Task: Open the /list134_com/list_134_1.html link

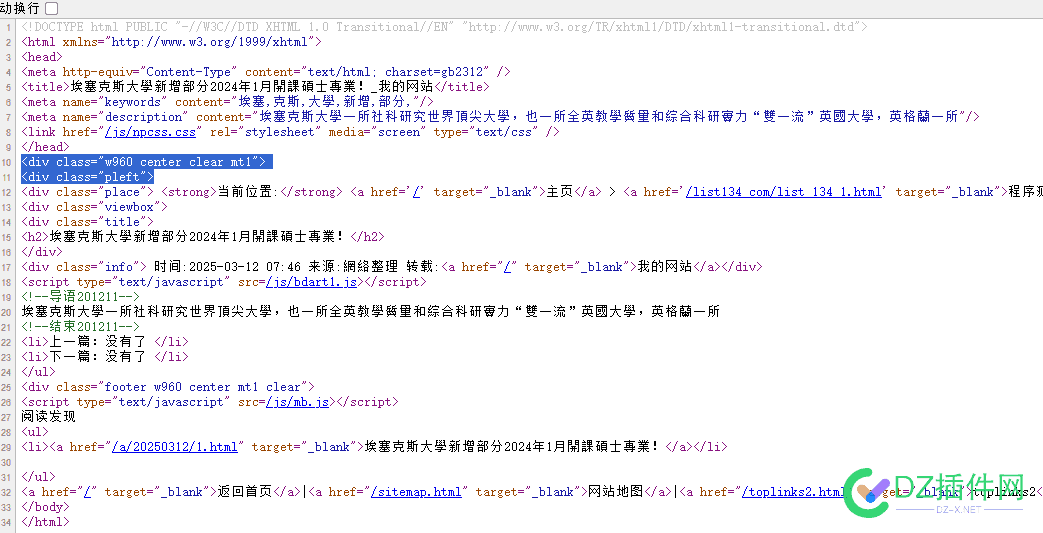Action: (784, 192)
